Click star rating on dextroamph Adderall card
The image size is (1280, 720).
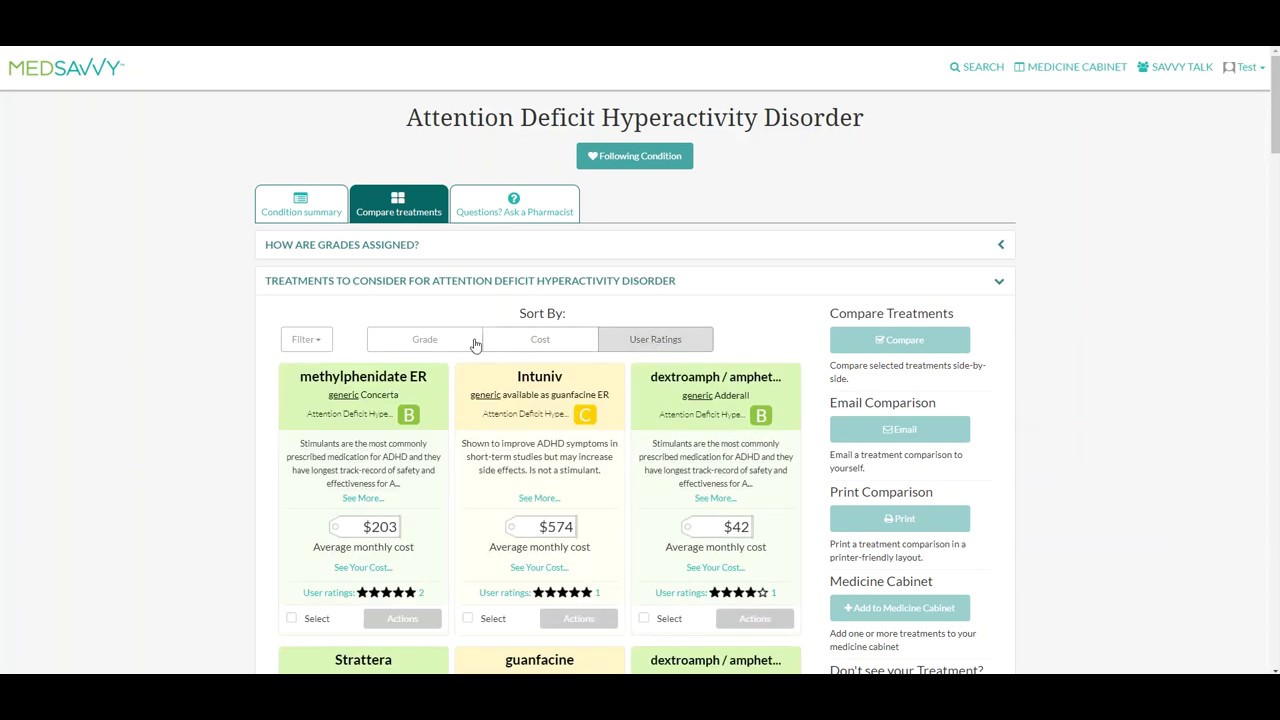[x=738, y=593]
